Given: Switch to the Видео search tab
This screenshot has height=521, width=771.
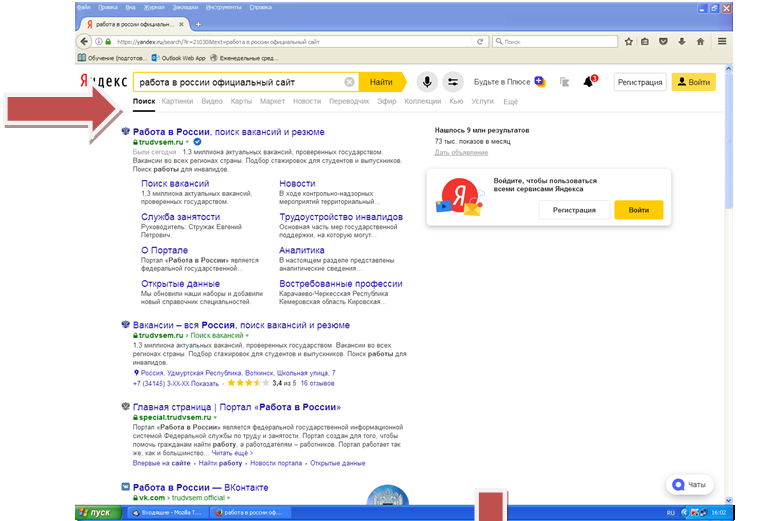Looking at the screenshot, I should [x=212, y=101].
